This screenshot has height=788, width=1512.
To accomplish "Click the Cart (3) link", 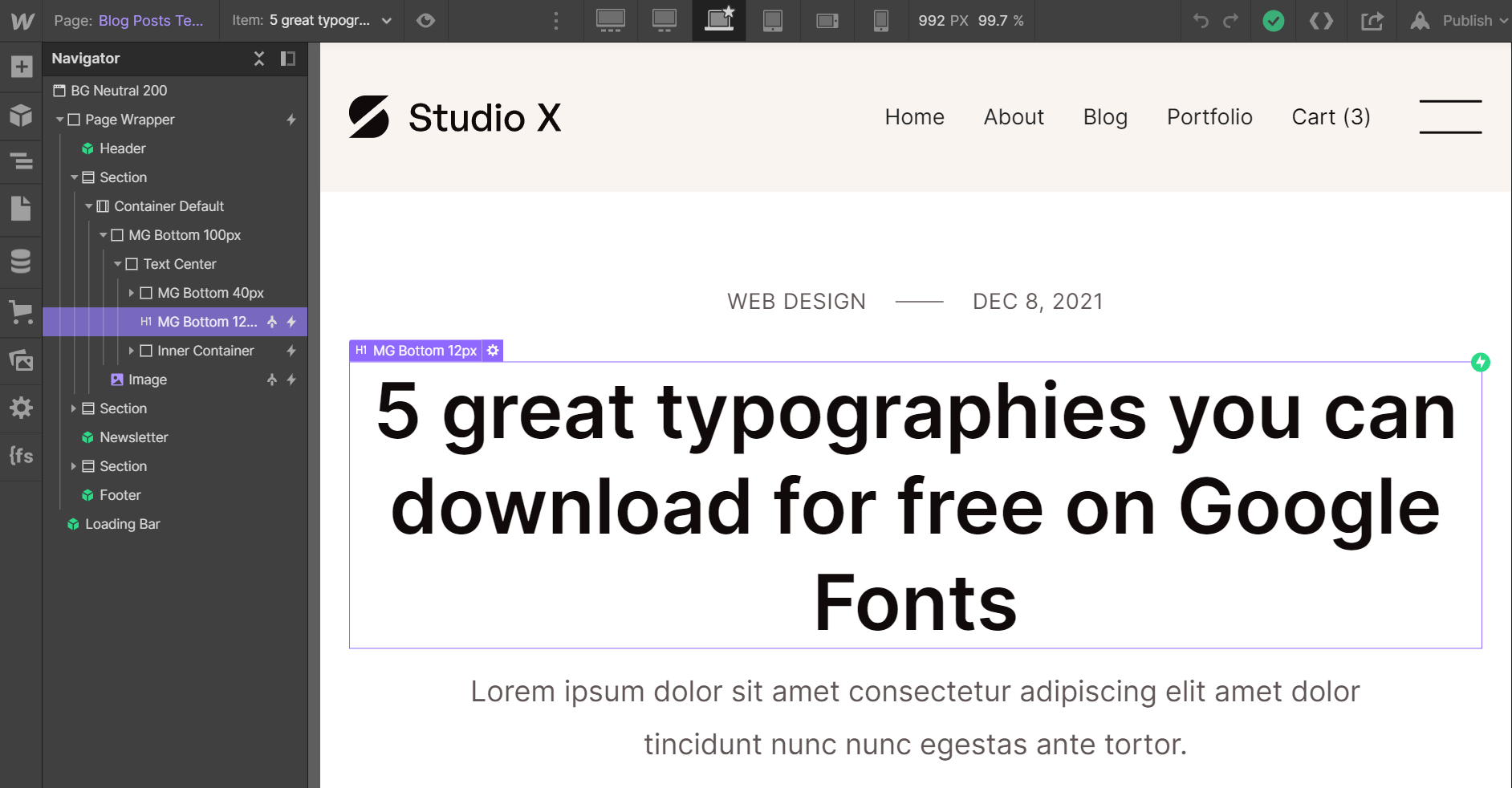I will point(1331,117).
